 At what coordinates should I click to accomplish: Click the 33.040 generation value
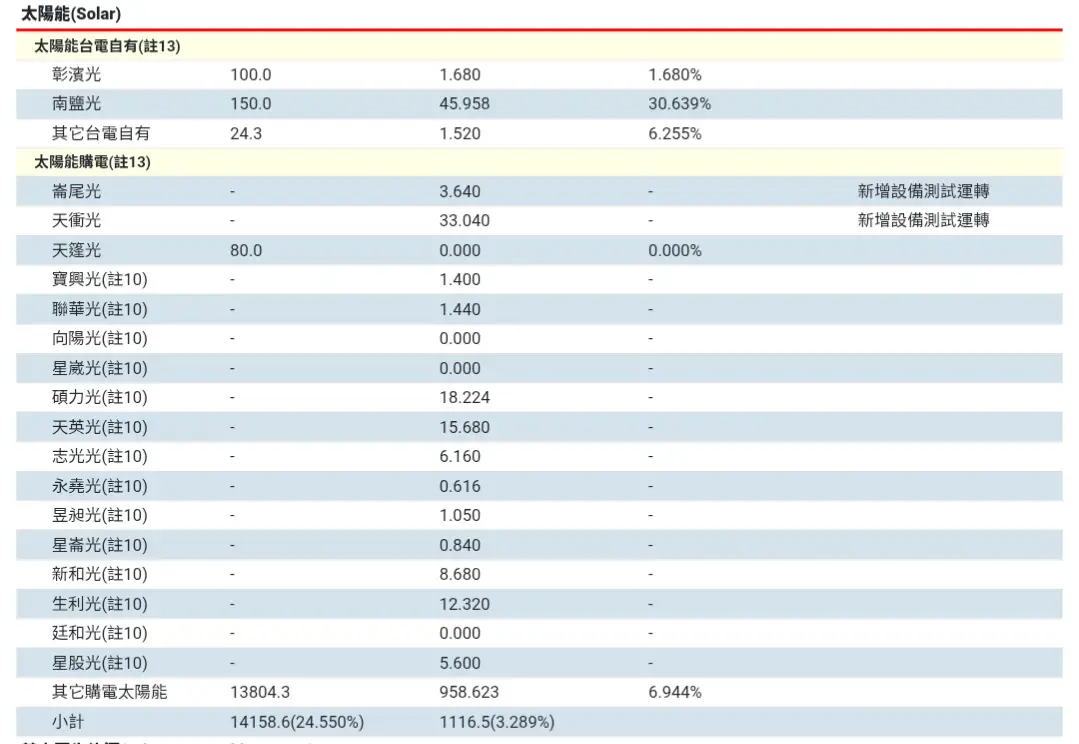click(x=464, y=221)
